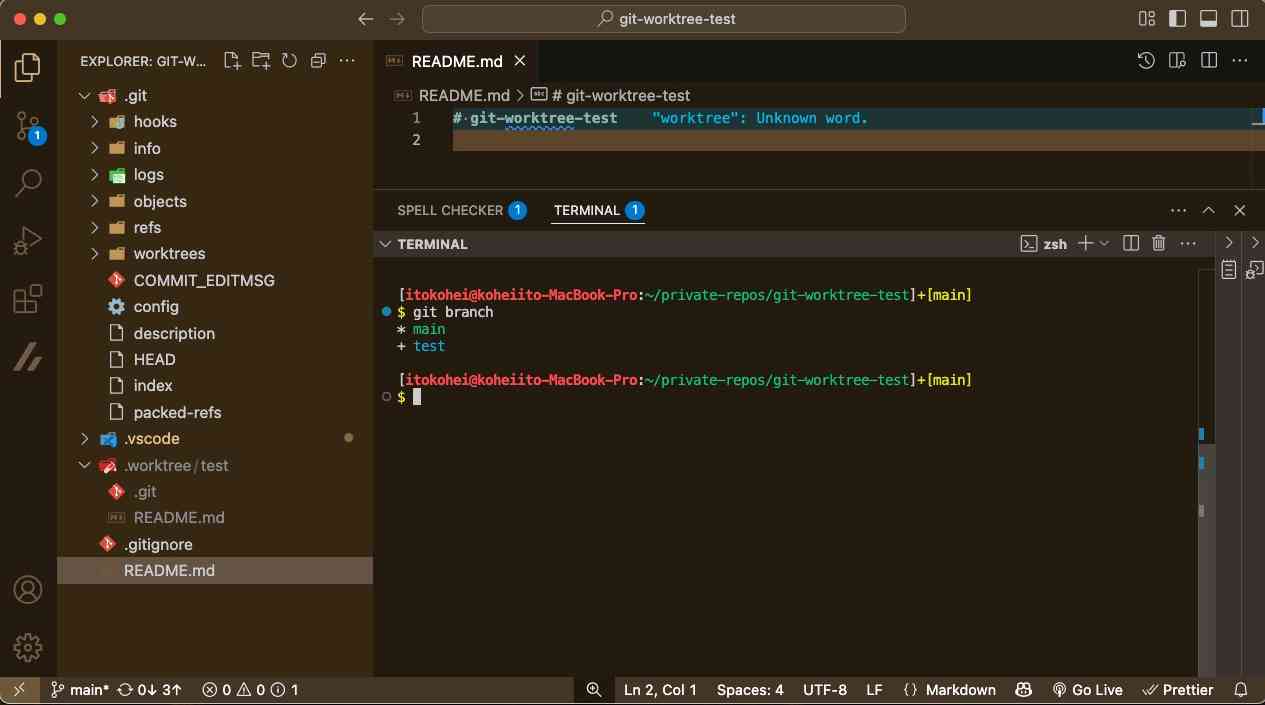Split the terminal pane
This screenshot has height=705, width=1265.
pyautogui.click(x=1131, y=243)
